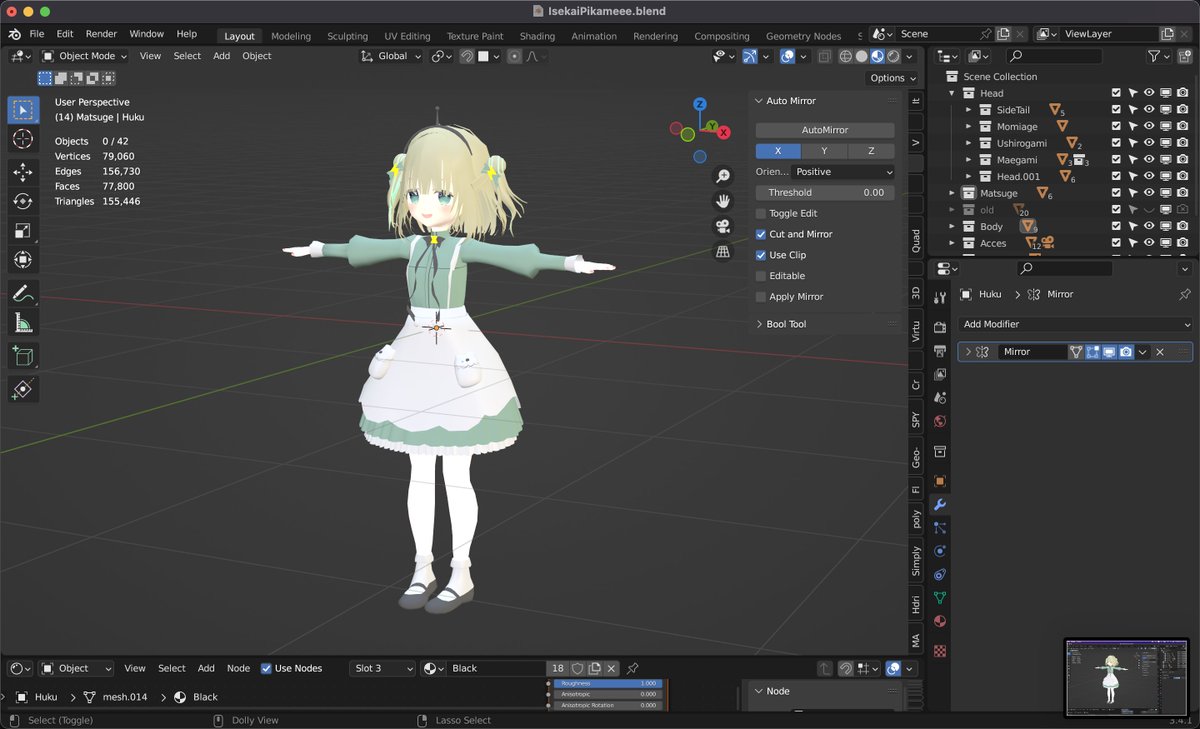
Task: Open the viewport Options dropdown
Action: point(892,78)
